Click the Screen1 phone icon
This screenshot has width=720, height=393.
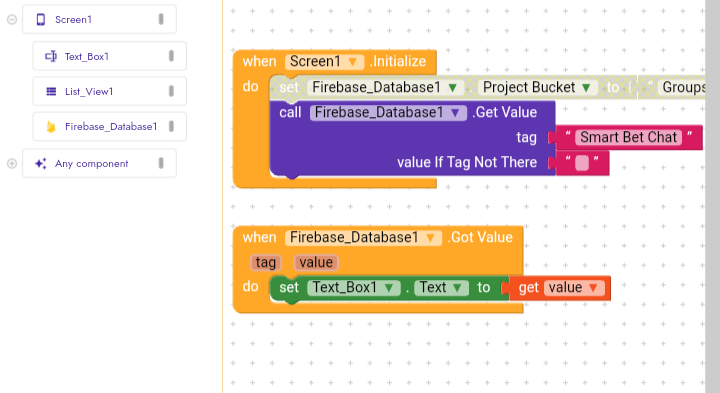[41, 19]
